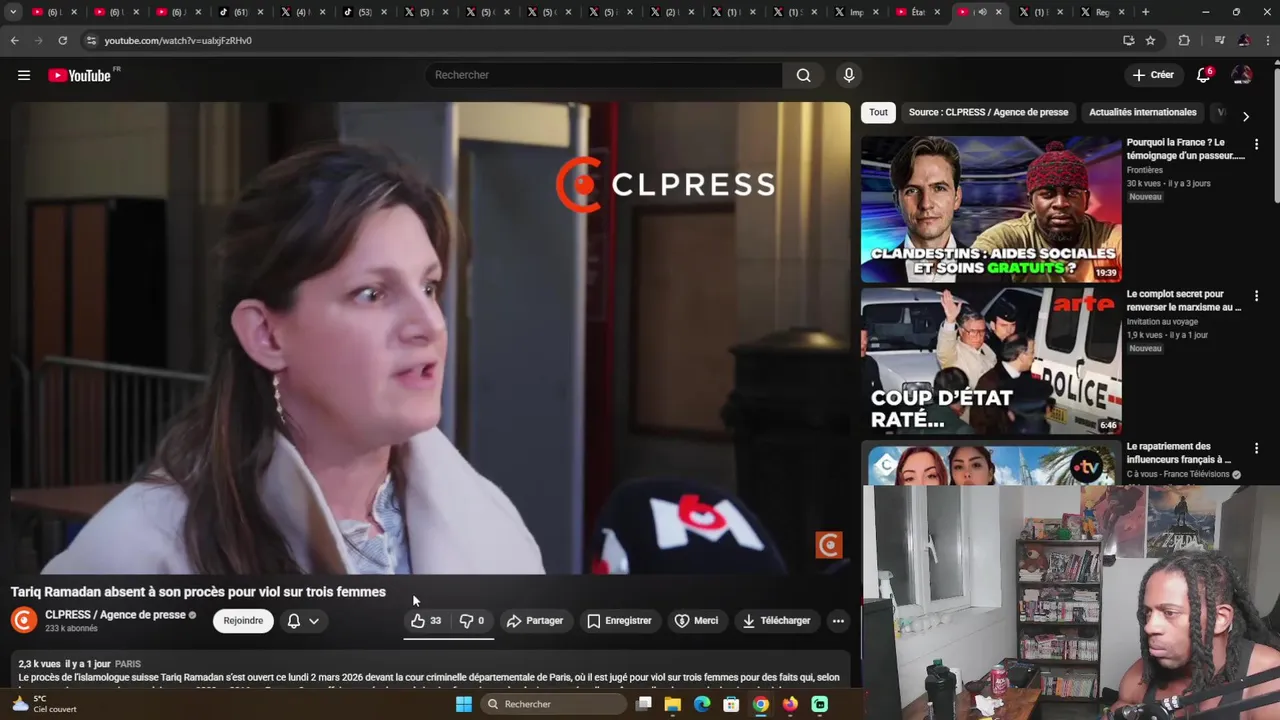The width and height of the screenshot is (1280, 720).
Task: Switch to the TikTok '(61)' browser tab
Action: coord(240,12)
